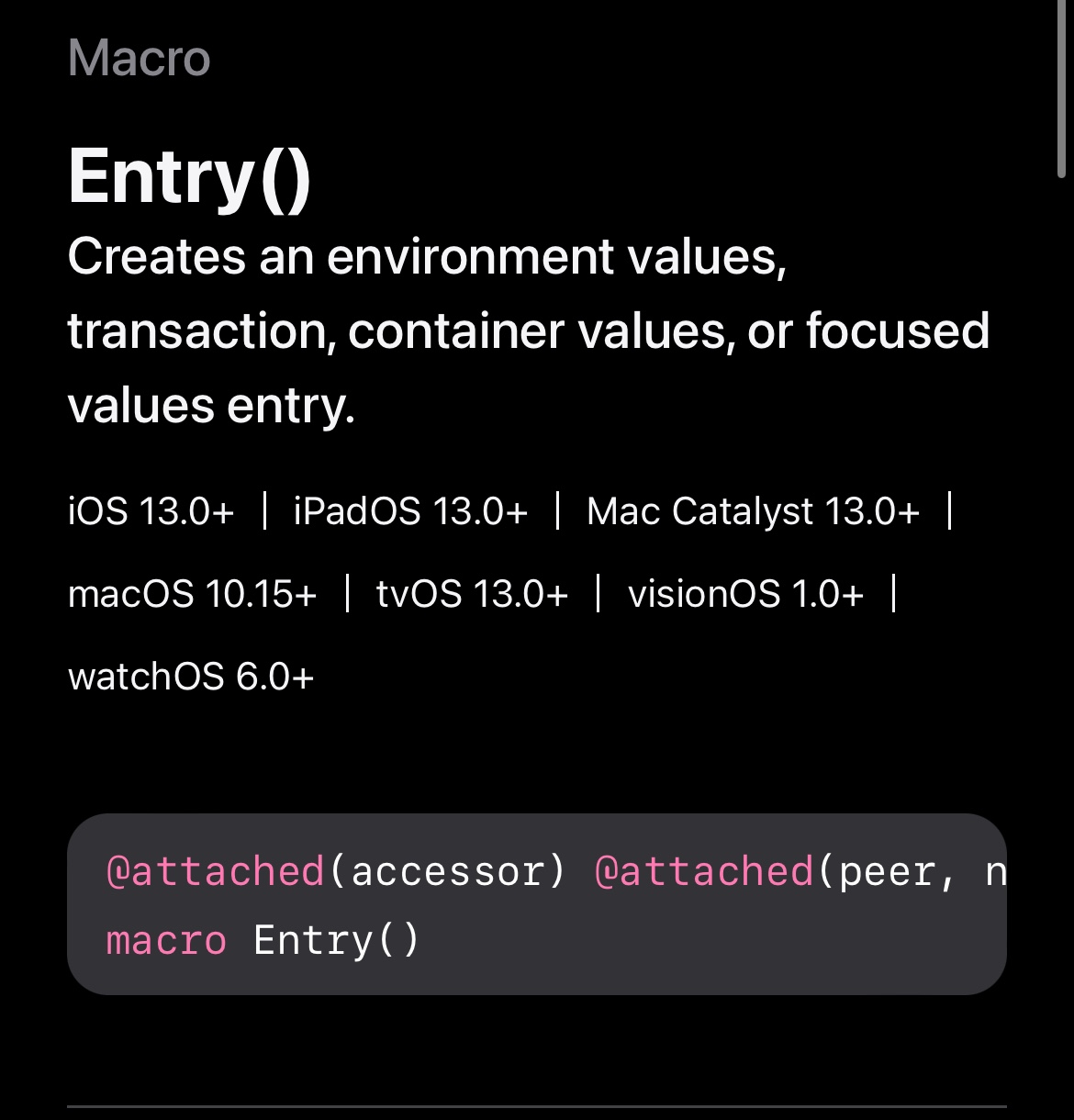This screenshot has height=1120, width=1074.
Task: Click the Mac Catalyst 13.0+ availability
Action: pos(753,511)
